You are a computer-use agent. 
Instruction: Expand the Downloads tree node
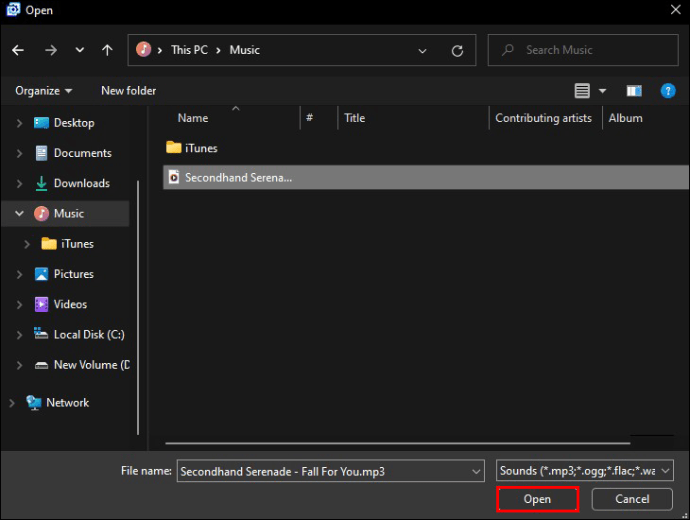(x=19, y=183)
